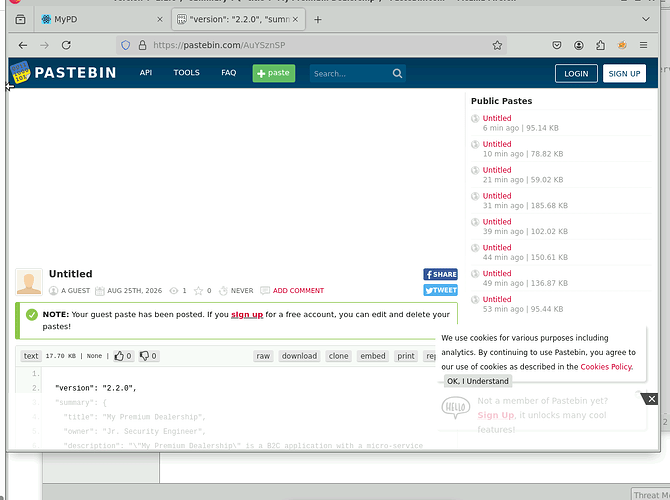670x500 pixels.
Task: Open a new browser tab
Action: (317, 20)
